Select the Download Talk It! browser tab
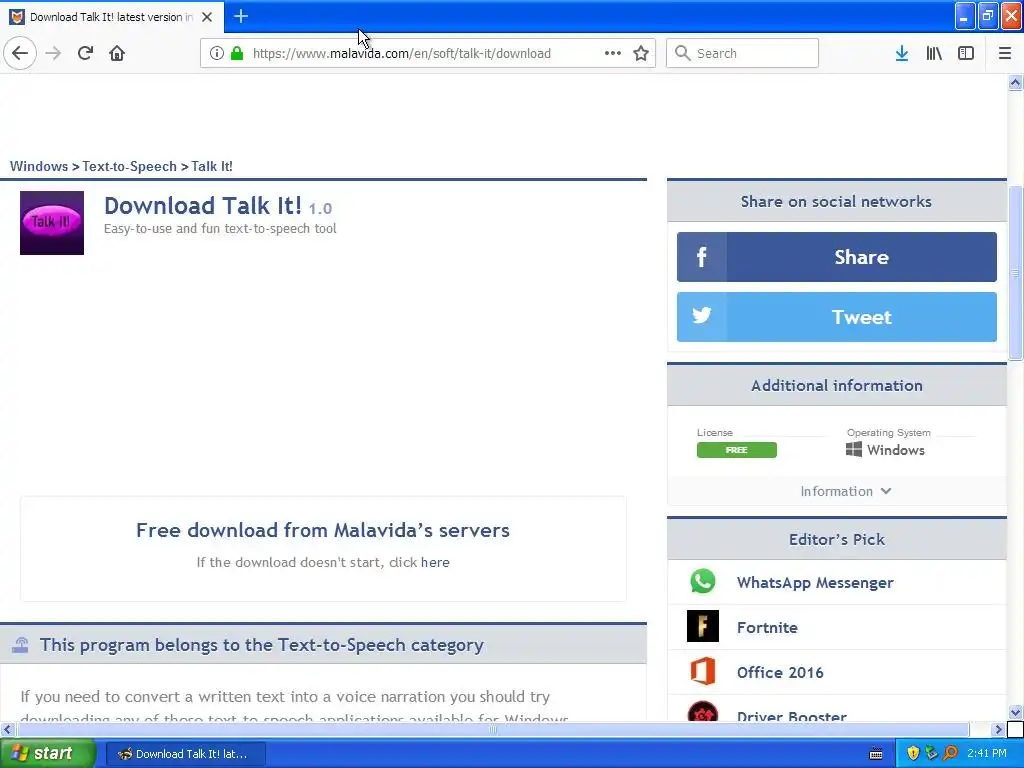1024x768 pixels. point(112,17)
